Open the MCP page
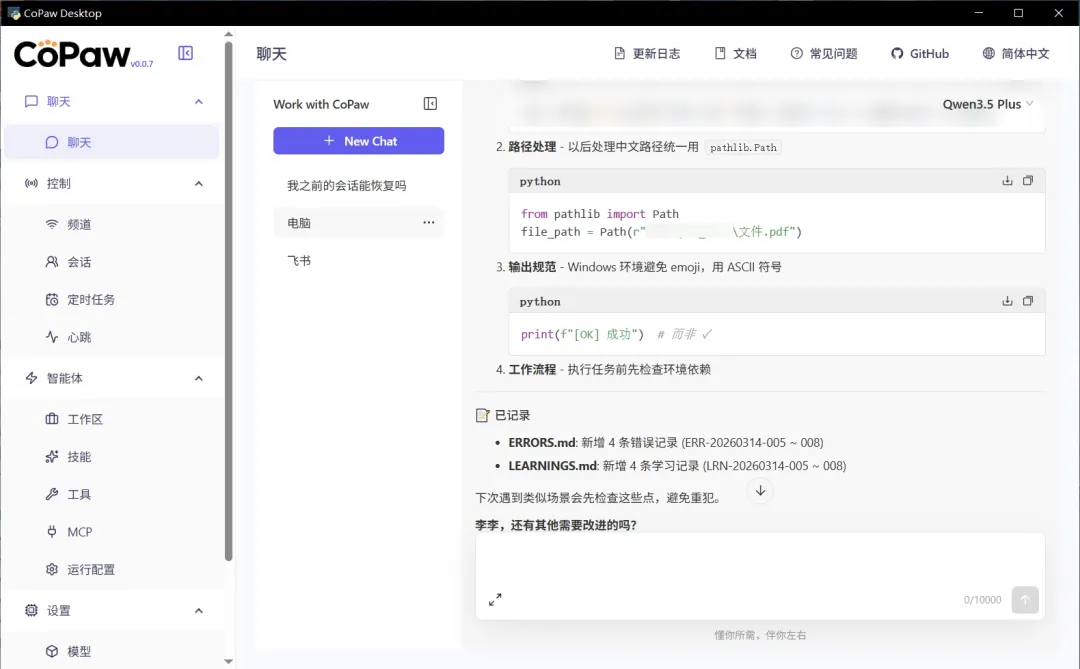 click(112, 532)
